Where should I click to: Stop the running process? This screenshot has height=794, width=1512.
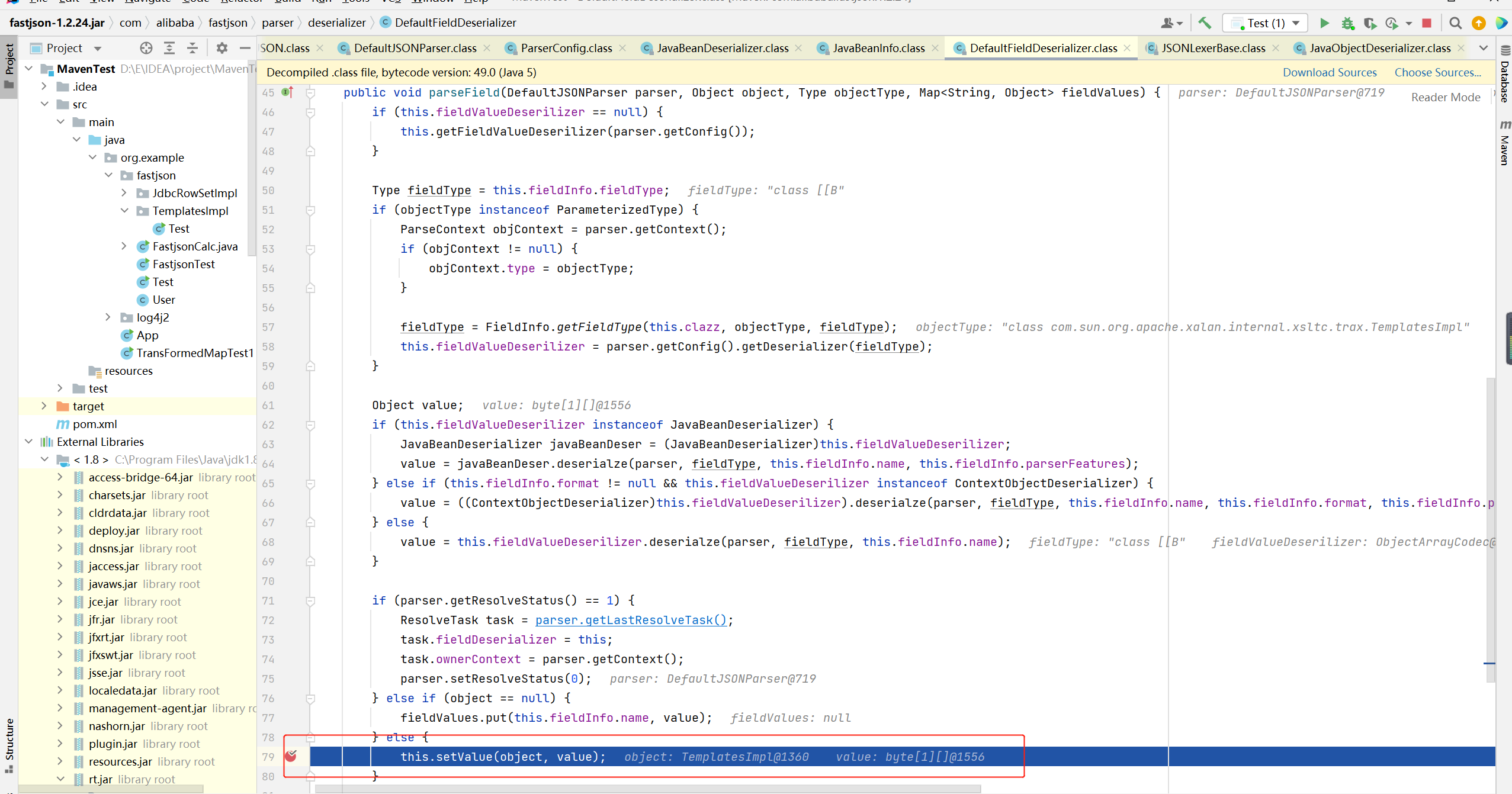[1427, 23]
